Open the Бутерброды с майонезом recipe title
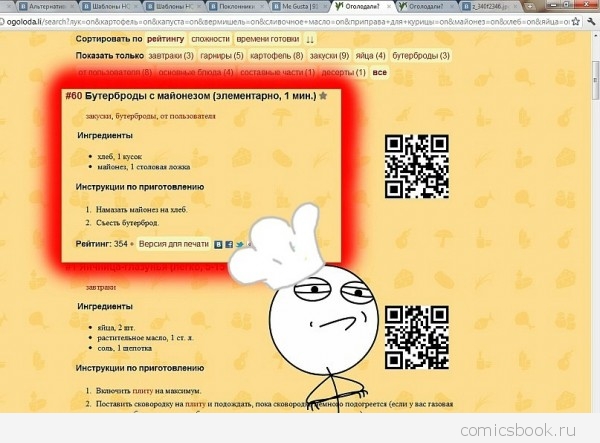 [x=201, y=96]
